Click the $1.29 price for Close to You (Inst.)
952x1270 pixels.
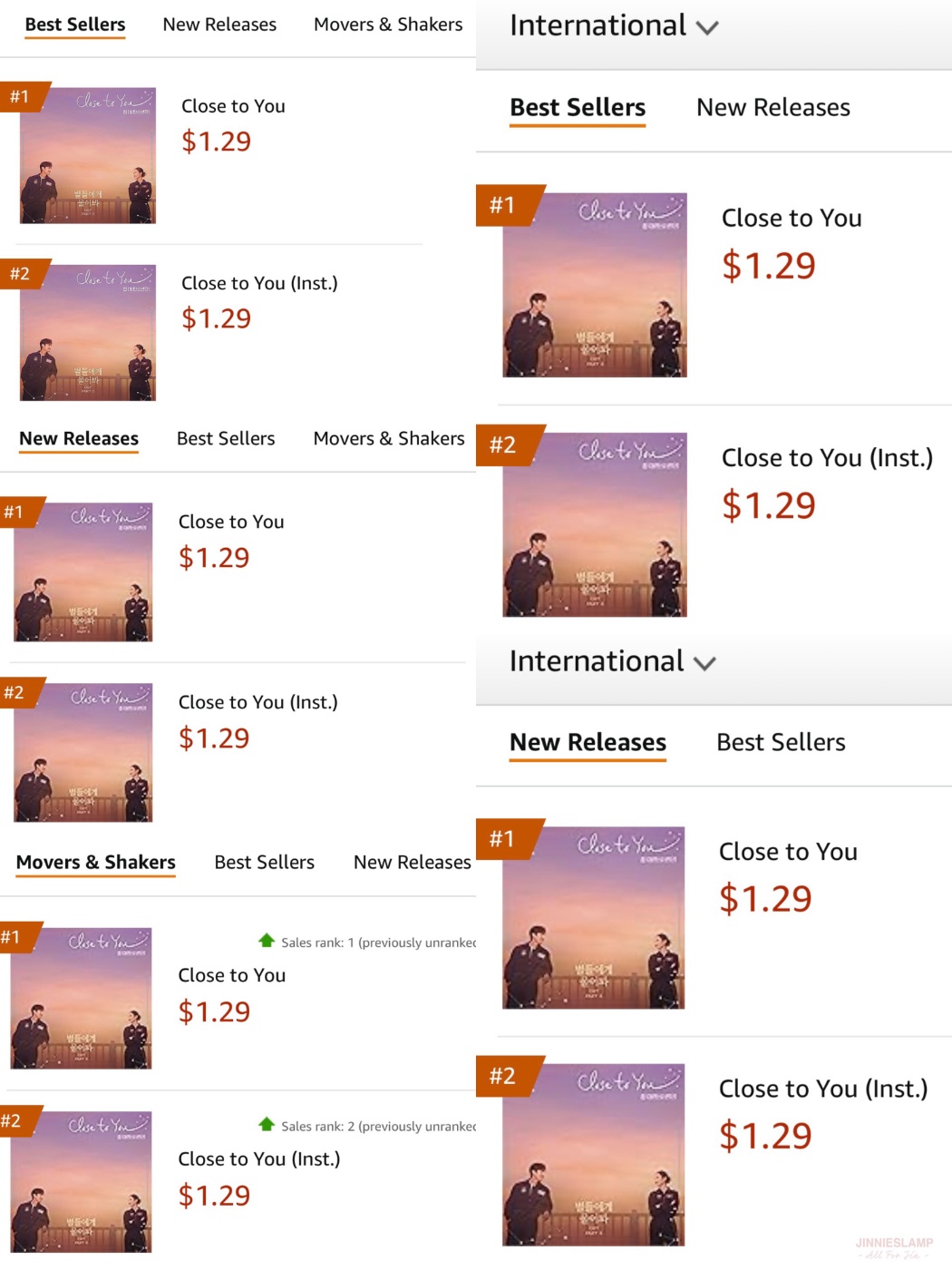[218, 318]
